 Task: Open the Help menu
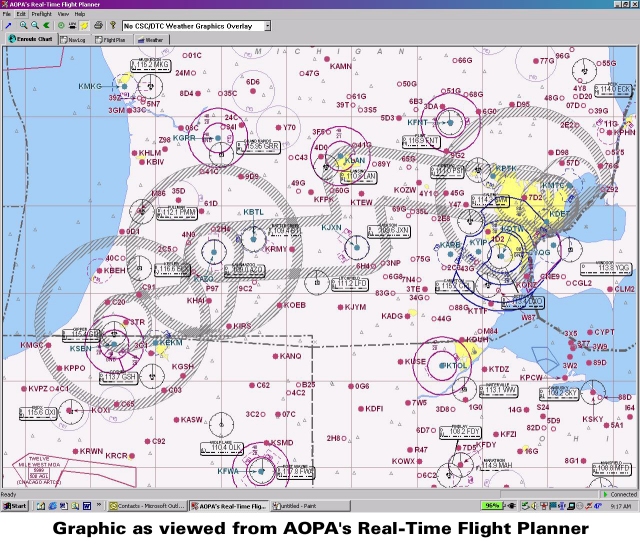pyautogui.click(x=80, y=14)
